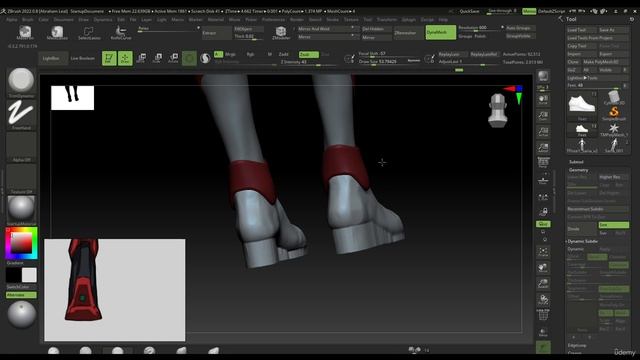
Task: Select the SelectLasso brush icon
Action: pyautogui.click(x=89, y=33)
